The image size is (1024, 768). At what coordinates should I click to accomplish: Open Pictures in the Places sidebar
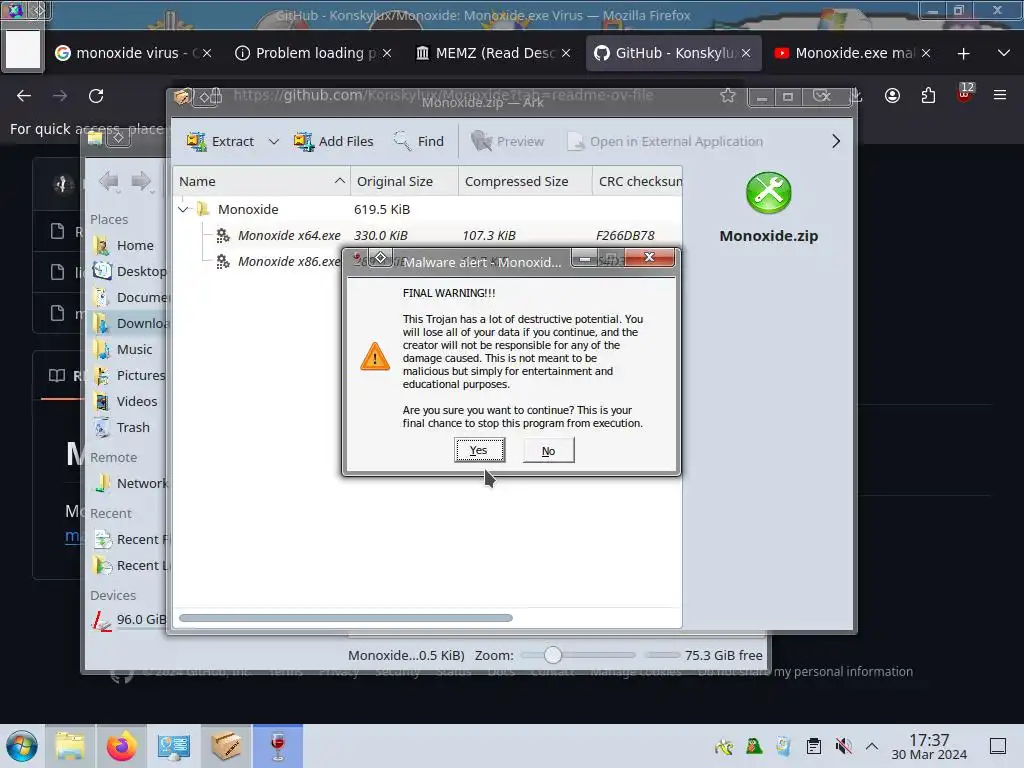128,376
